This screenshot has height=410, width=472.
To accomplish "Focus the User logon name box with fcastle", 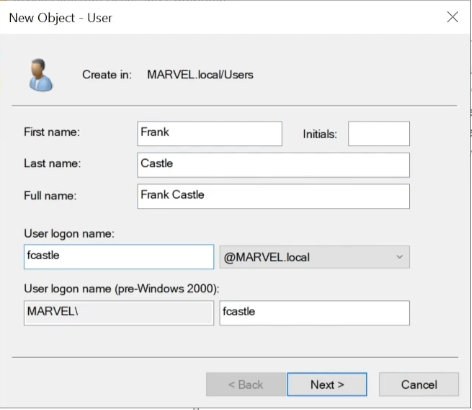I will tap(119, 257).
